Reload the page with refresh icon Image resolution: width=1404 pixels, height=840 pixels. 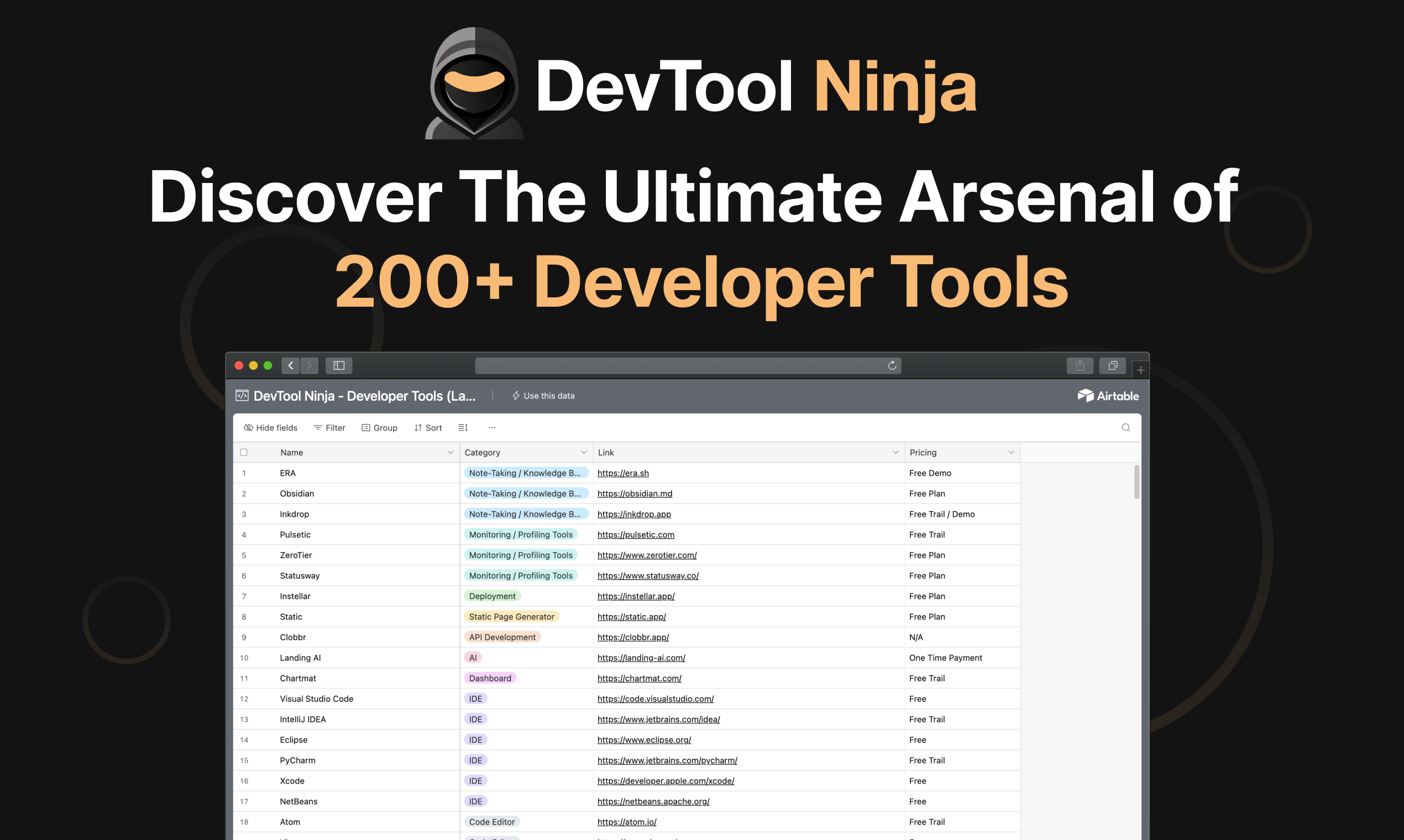892,366
